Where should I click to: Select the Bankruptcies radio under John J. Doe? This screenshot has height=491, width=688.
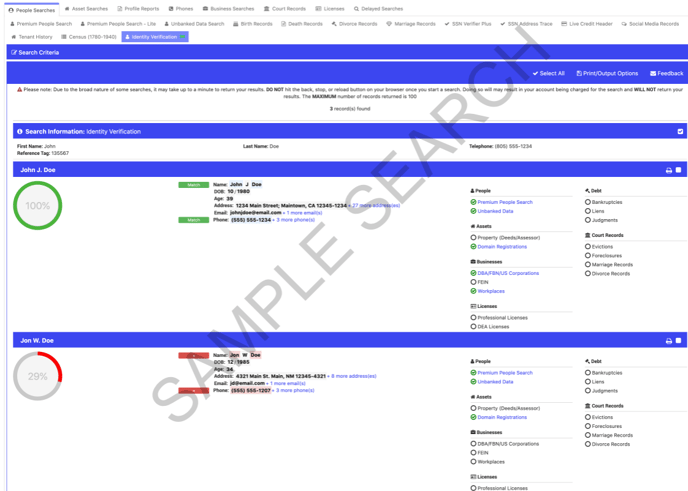588,202
